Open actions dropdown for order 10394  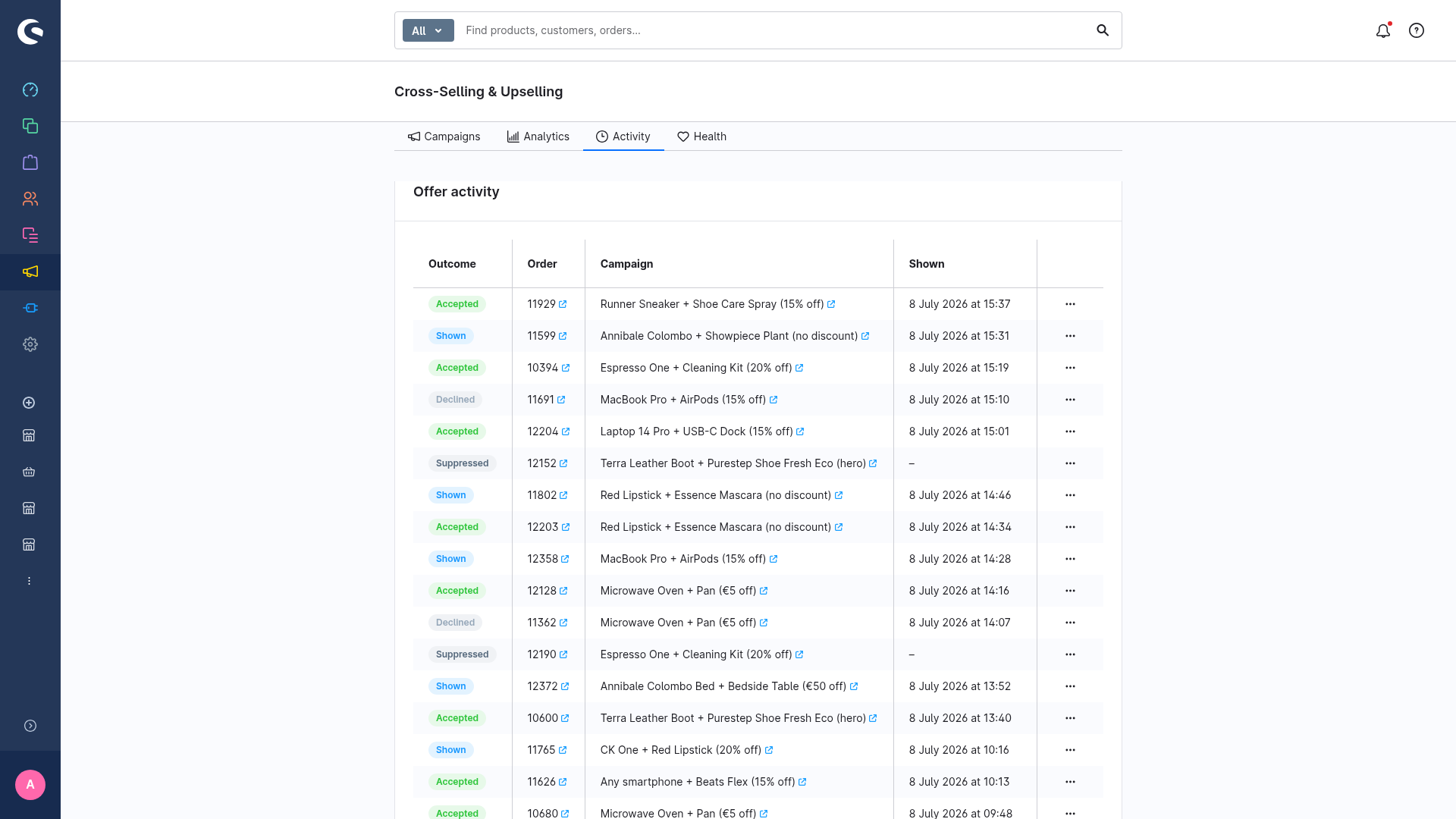[x=1070, y=368]
